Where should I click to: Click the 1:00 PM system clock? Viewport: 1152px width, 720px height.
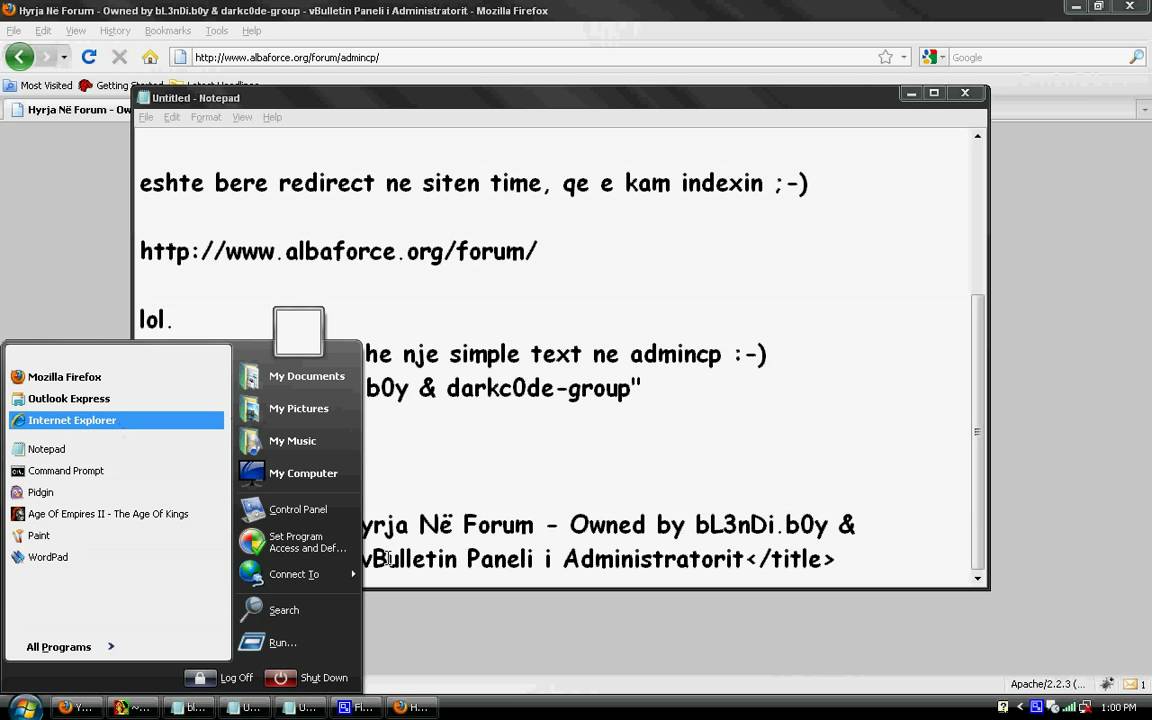click(1119, 707)
